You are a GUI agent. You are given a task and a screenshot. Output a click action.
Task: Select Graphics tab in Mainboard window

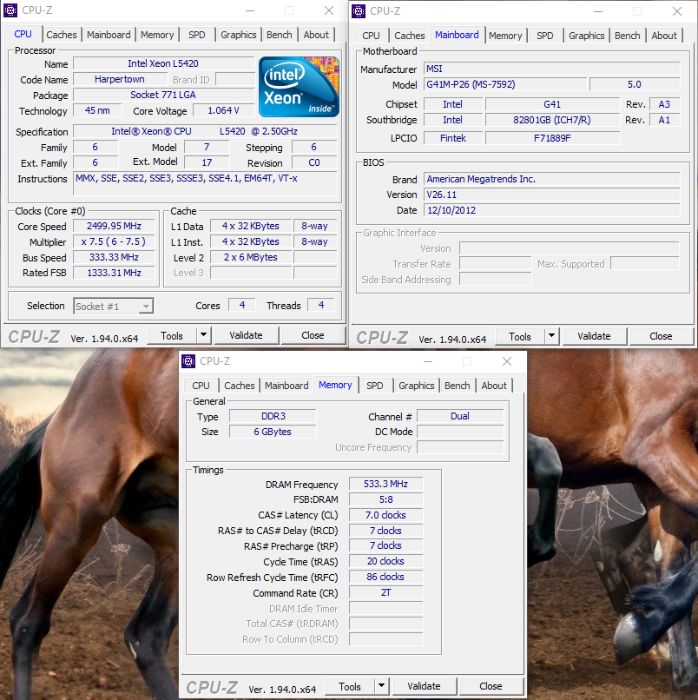click(x=586, y=36)
